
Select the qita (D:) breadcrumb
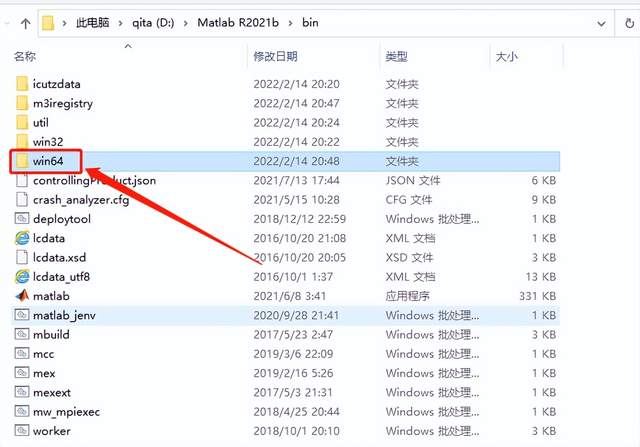tap(153, 23)
